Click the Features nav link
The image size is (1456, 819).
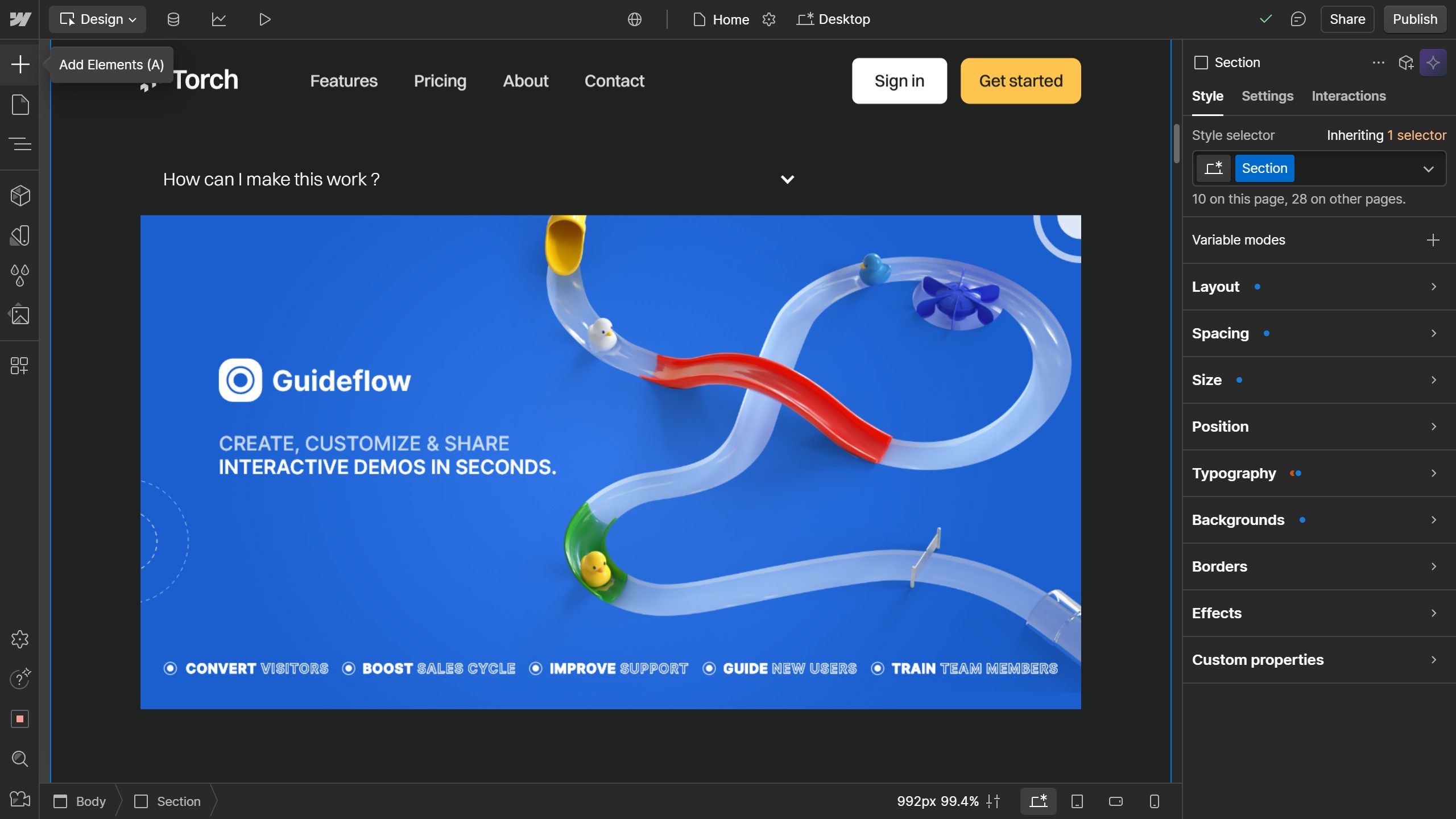pos(344,81)
